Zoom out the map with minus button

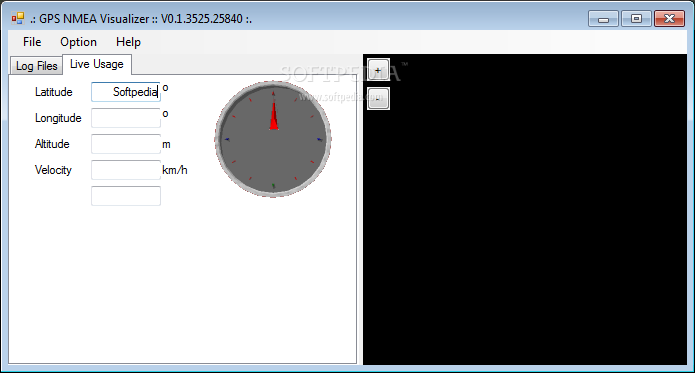click(x=378, y=98)
